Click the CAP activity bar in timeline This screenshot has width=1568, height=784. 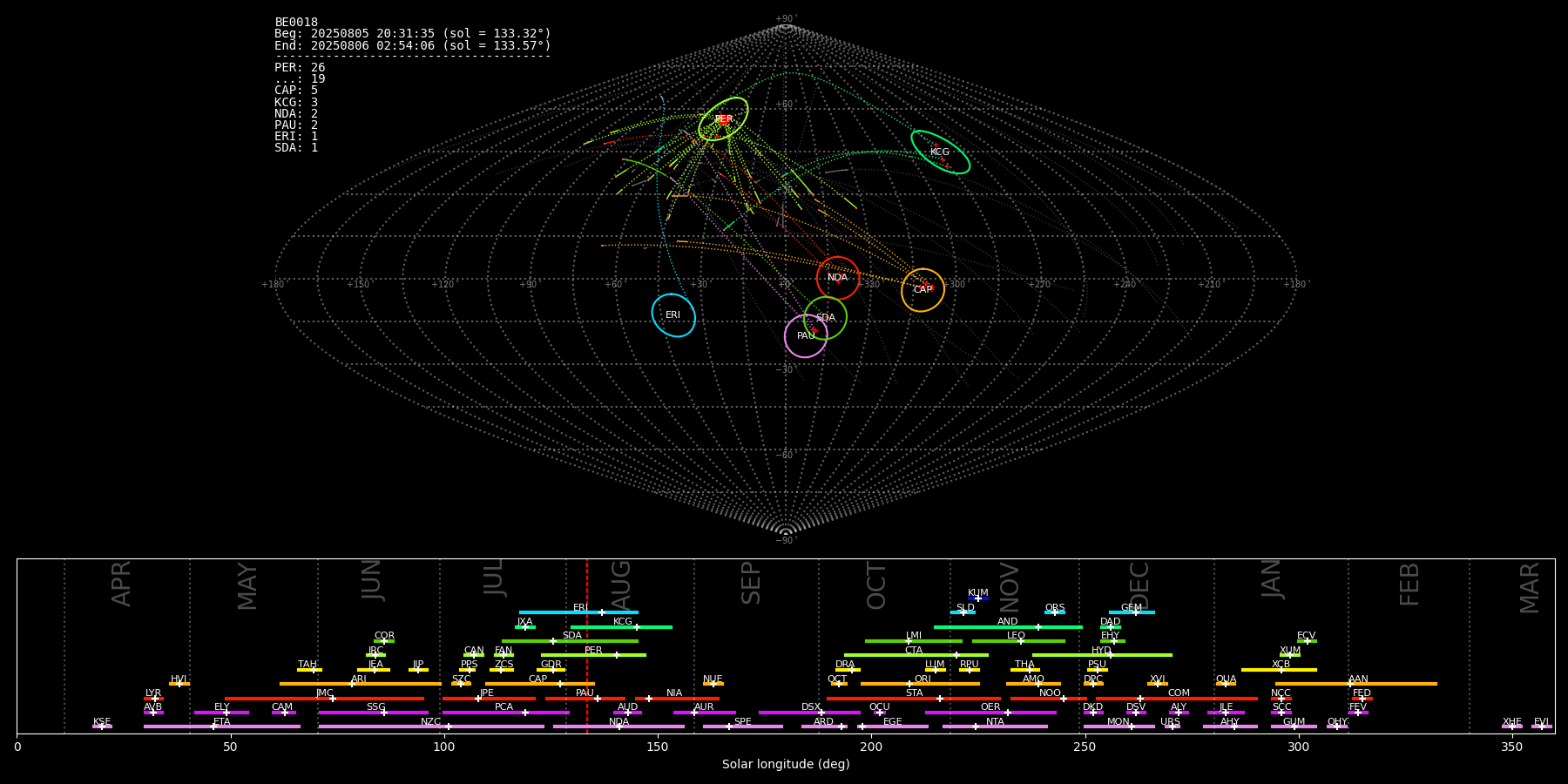[540, 684]
